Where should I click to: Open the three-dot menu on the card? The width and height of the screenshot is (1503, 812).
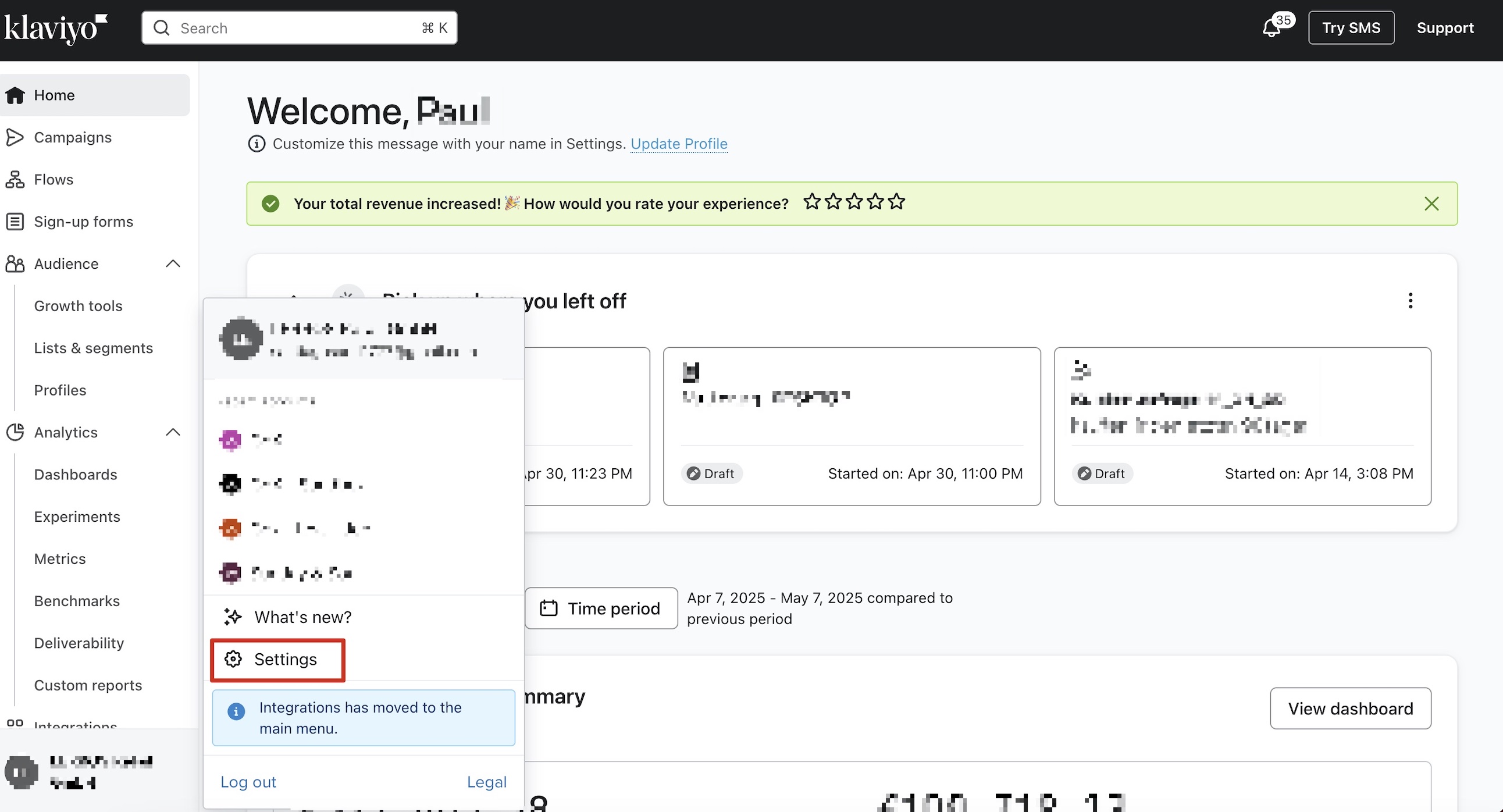click(x=1411, y=301)
